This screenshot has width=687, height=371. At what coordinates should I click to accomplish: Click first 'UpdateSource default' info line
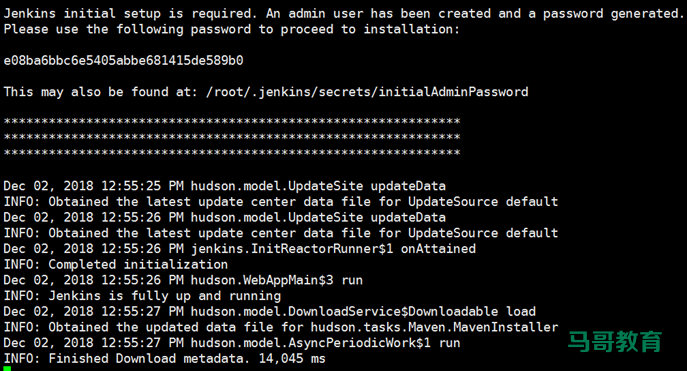pos(281,202)
